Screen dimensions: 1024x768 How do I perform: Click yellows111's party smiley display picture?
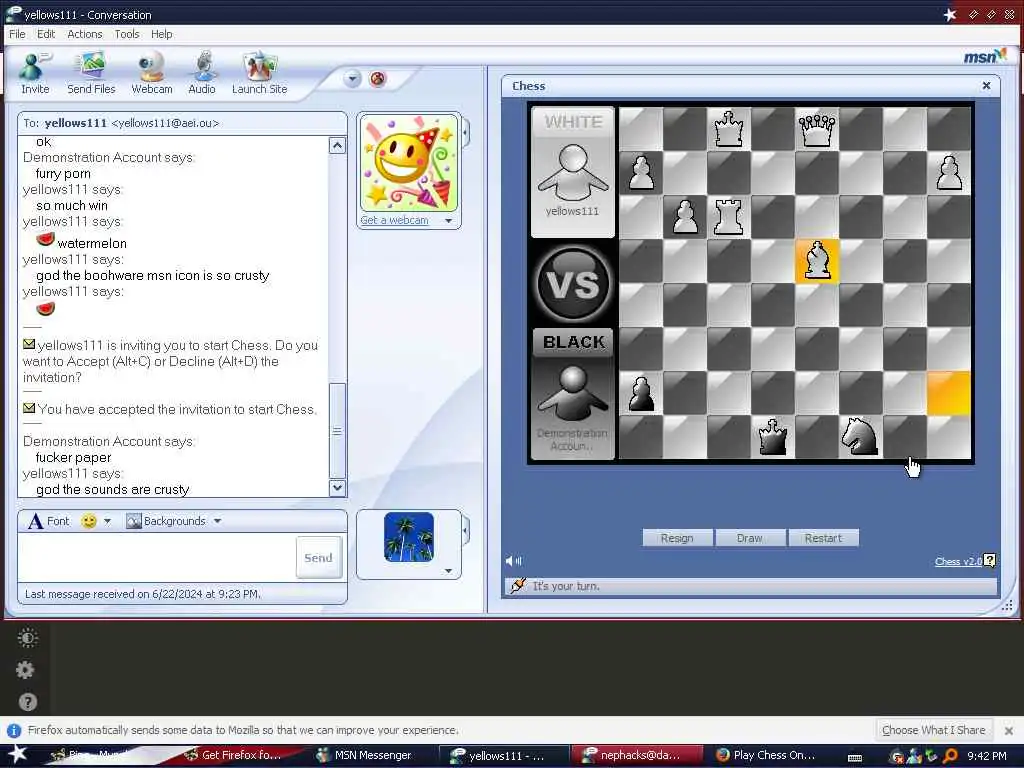click(409, 163)
